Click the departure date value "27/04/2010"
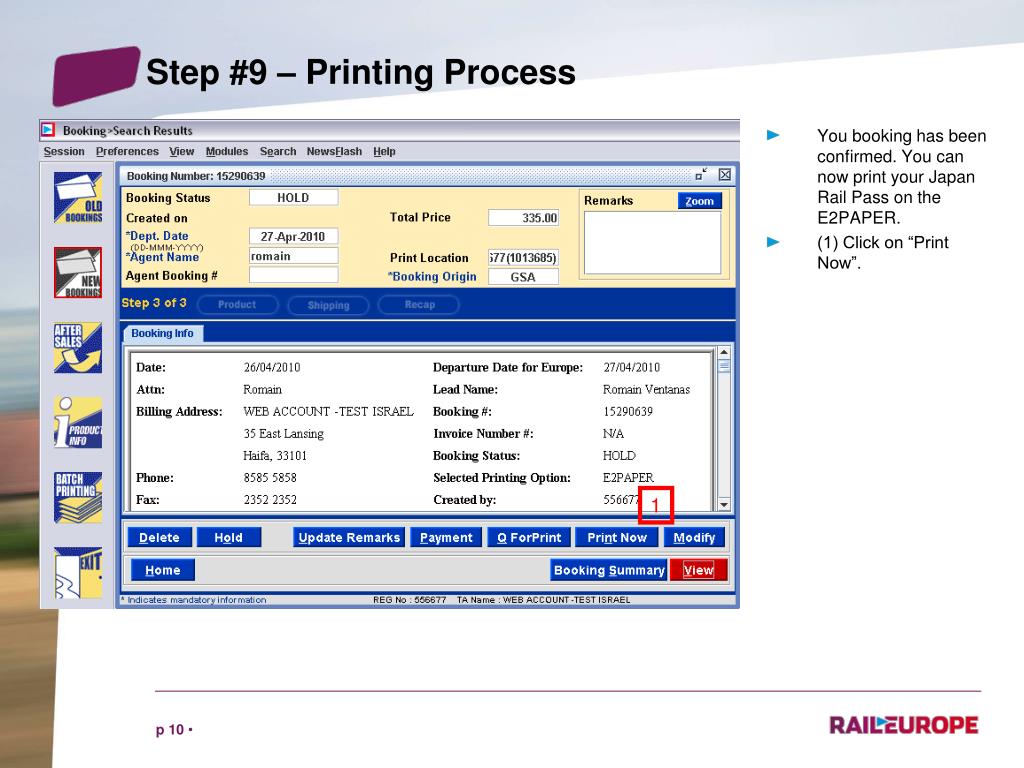 tap(632, 368)
